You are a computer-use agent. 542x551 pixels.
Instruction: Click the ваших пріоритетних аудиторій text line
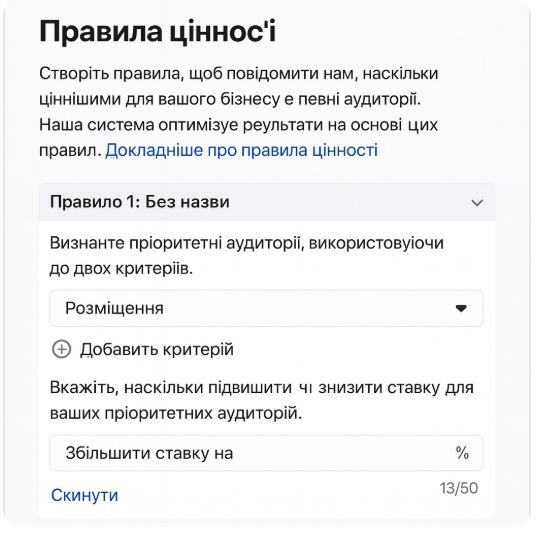pos(176,413)
